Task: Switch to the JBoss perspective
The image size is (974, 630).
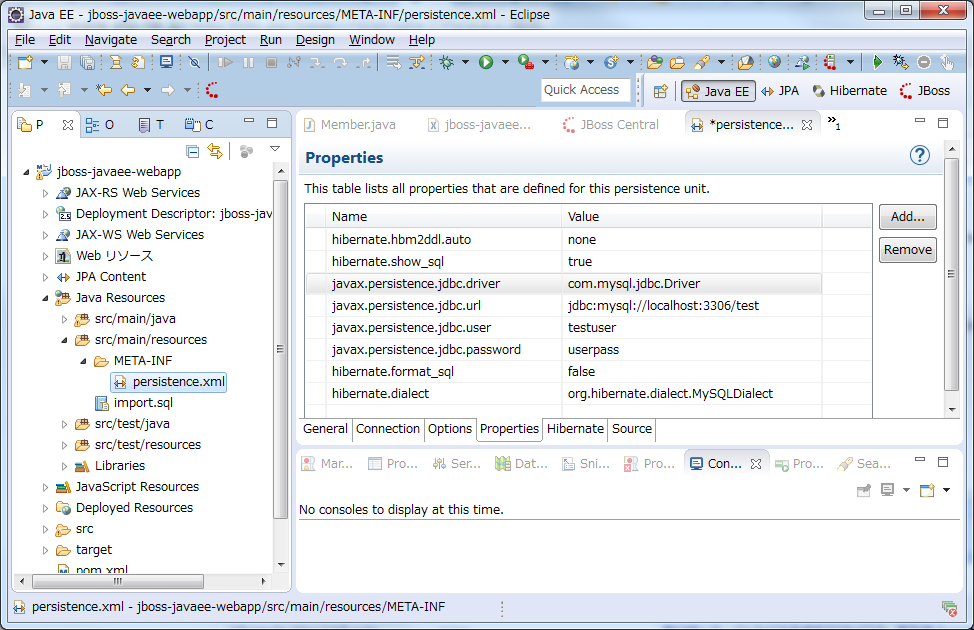Action: pyautogui.click(x=925, y=91)
